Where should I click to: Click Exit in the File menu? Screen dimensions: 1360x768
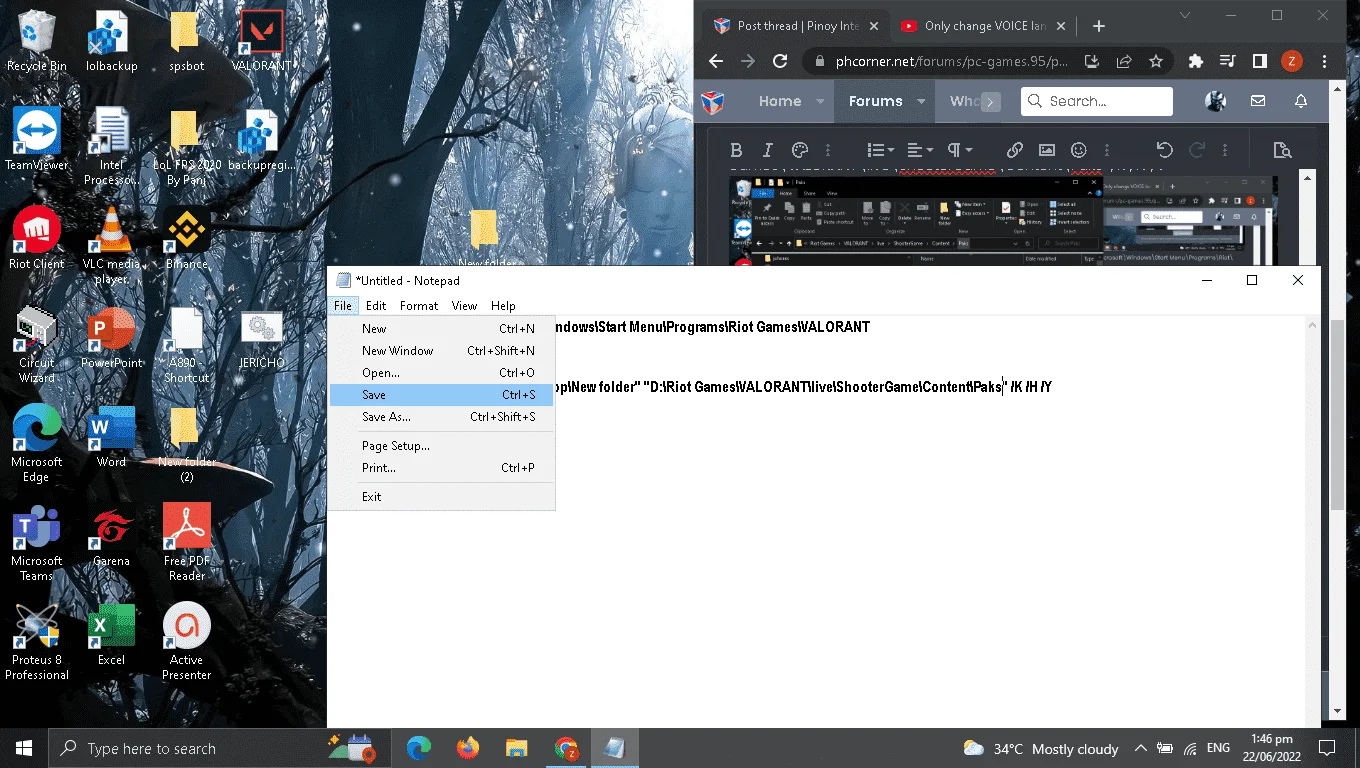tap(441, 497)
